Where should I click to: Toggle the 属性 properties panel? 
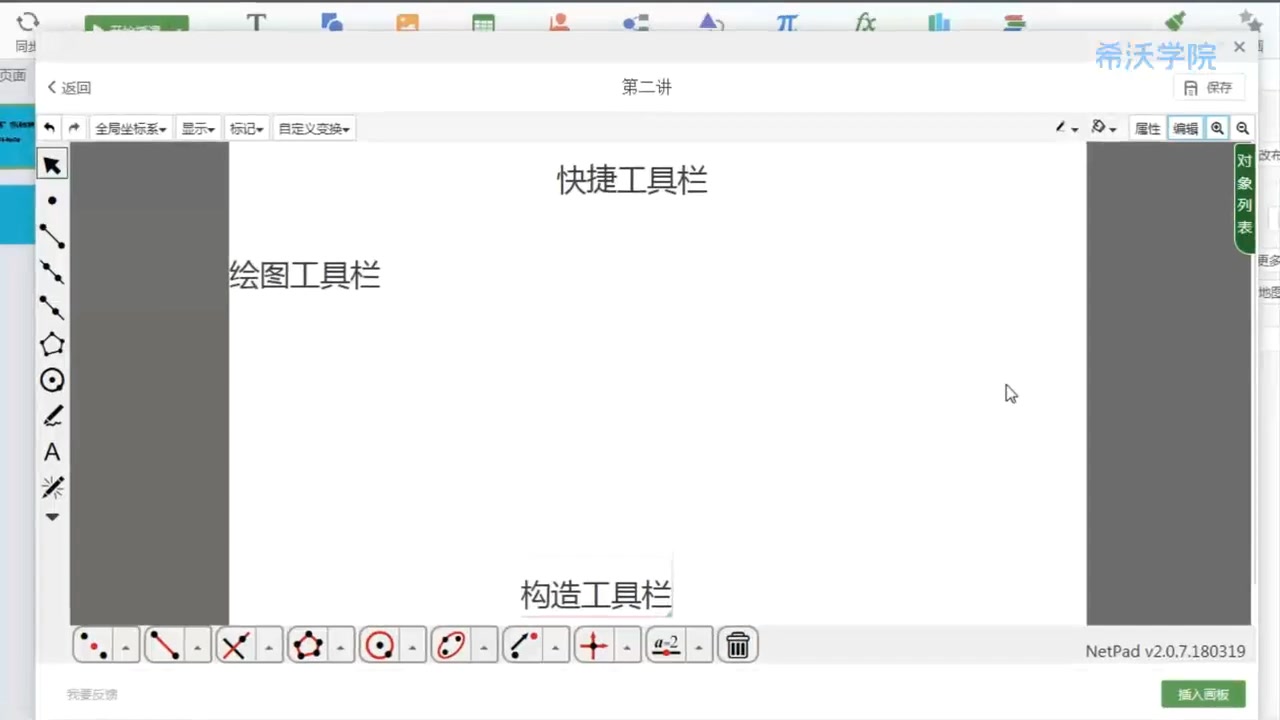click(x=1147, y=128)
